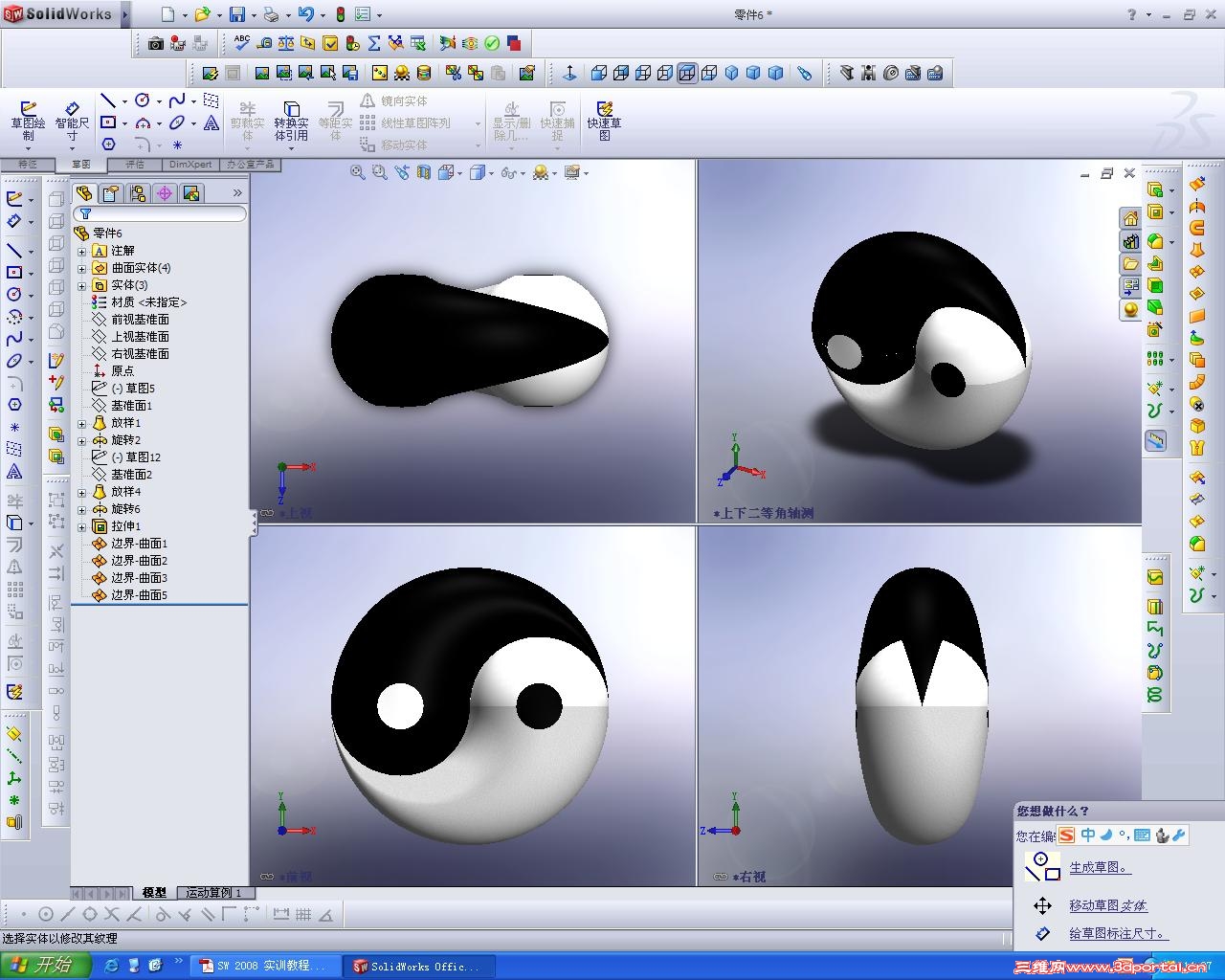Switch to the 办公室产品 ribbon tab
Image resolution: width=1225 pixels, height=980 pixels.
251,165
